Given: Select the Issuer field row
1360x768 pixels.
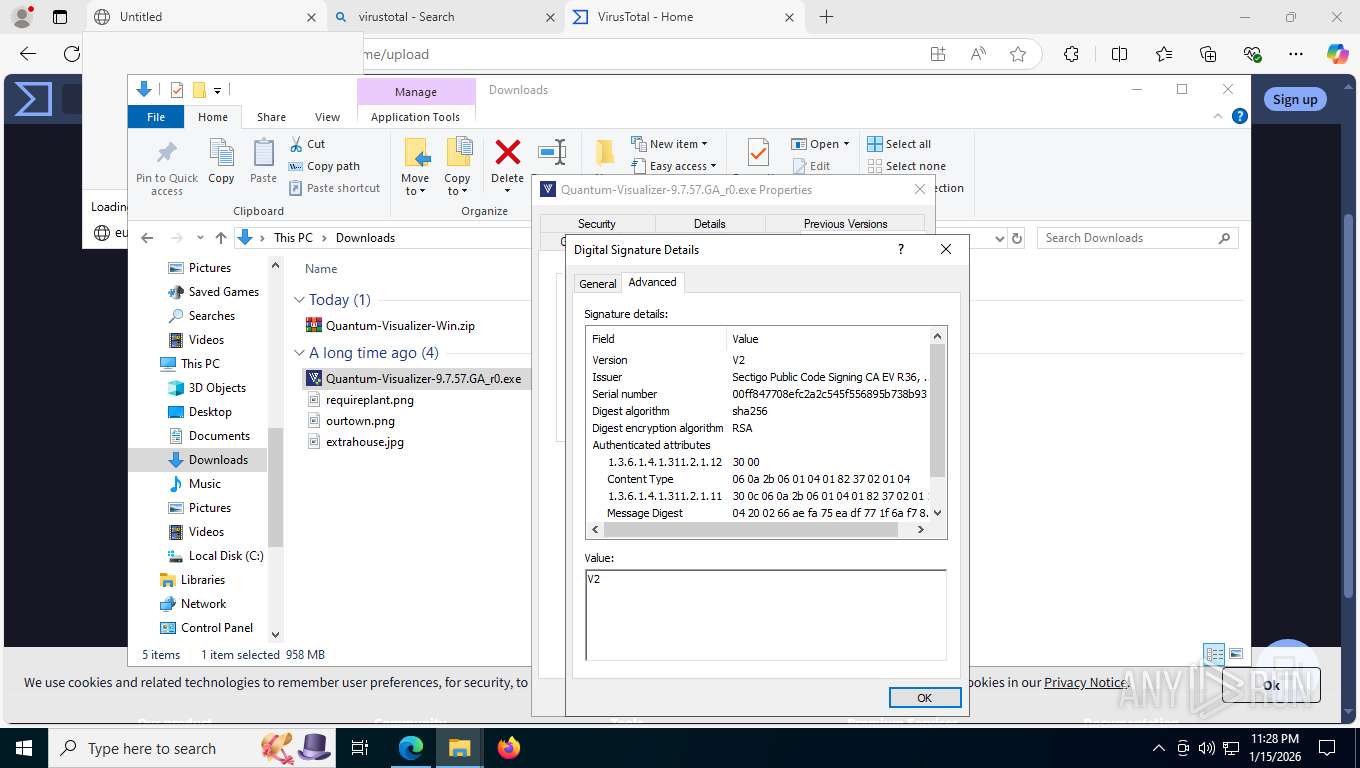Looking at the screenshot, I should point(759,377).
